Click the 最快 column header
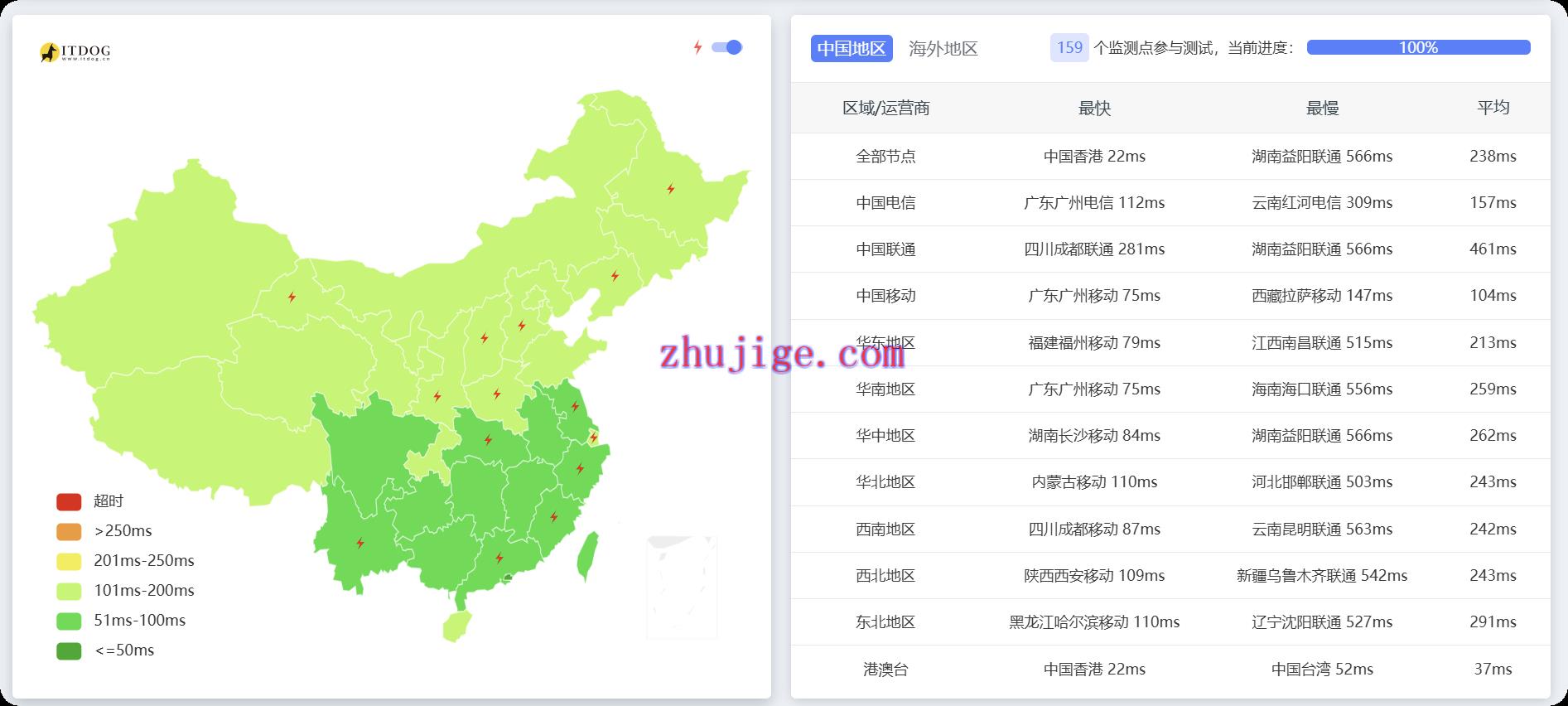The image size is (1568, 706). click(1093, 108)
